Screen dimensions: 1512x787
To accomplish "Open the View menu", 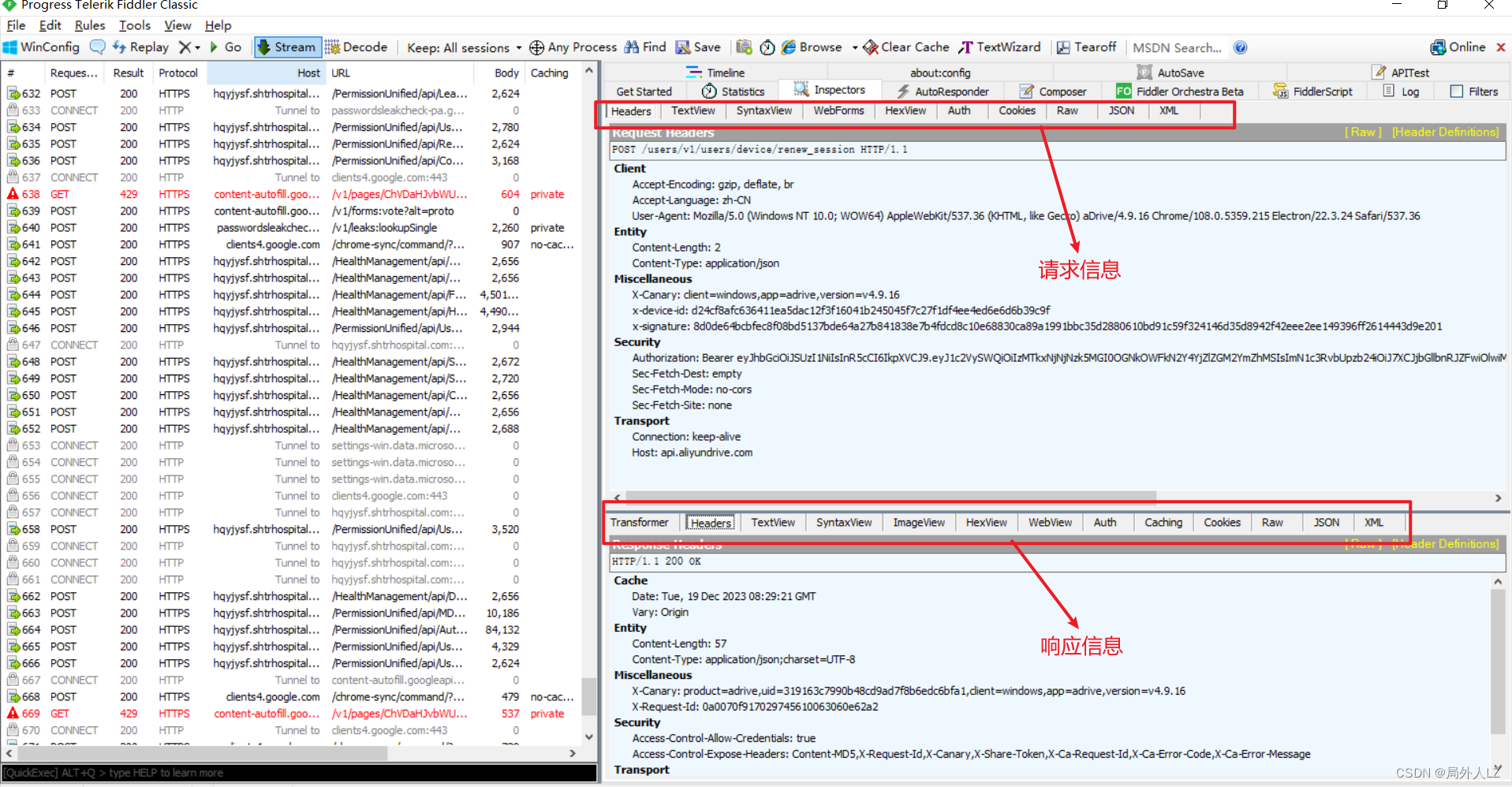I will pyautogui.click(x=177, y=25).
